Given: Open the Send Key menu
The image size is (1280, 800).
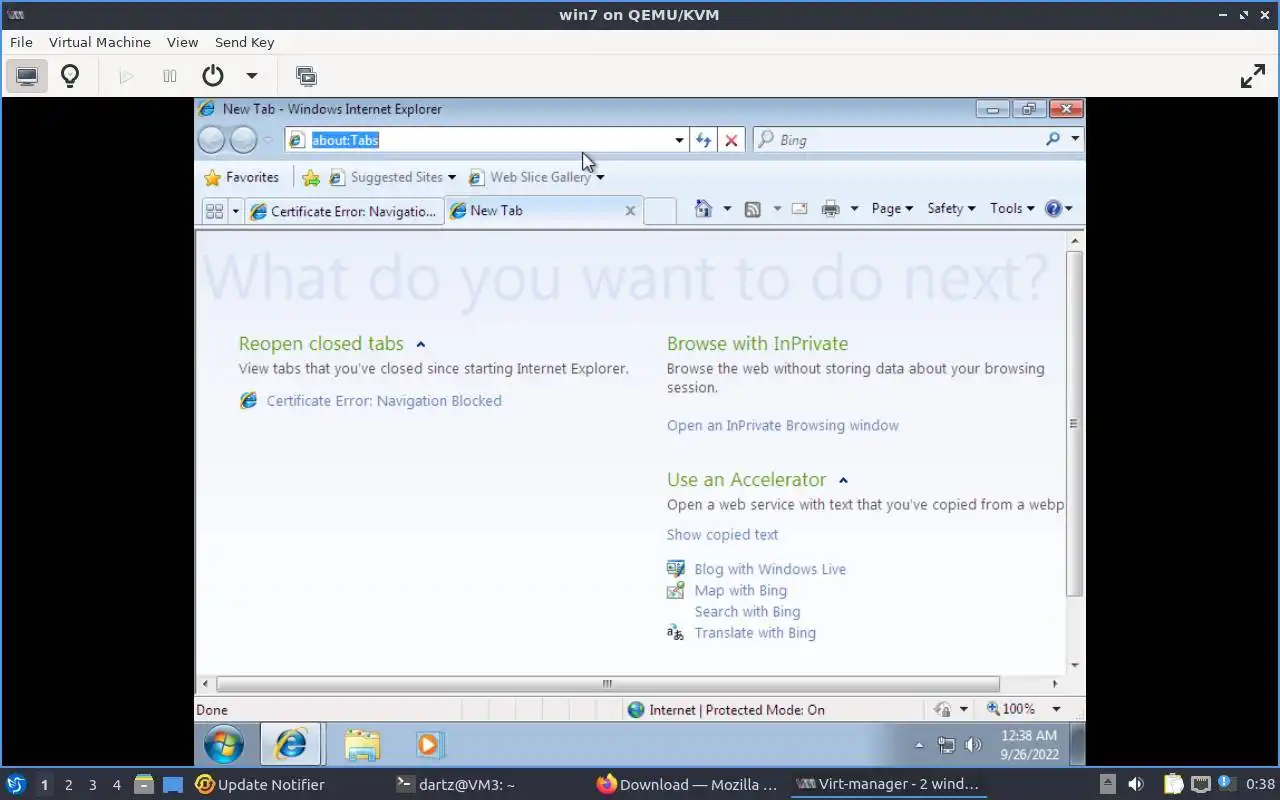Looking at the screenshot, I should pos(244,42).
